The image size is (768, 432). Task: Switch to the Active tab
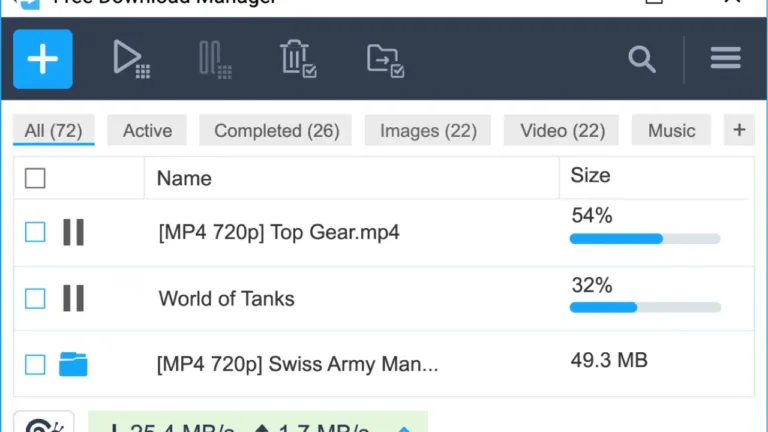click(147, 130)
